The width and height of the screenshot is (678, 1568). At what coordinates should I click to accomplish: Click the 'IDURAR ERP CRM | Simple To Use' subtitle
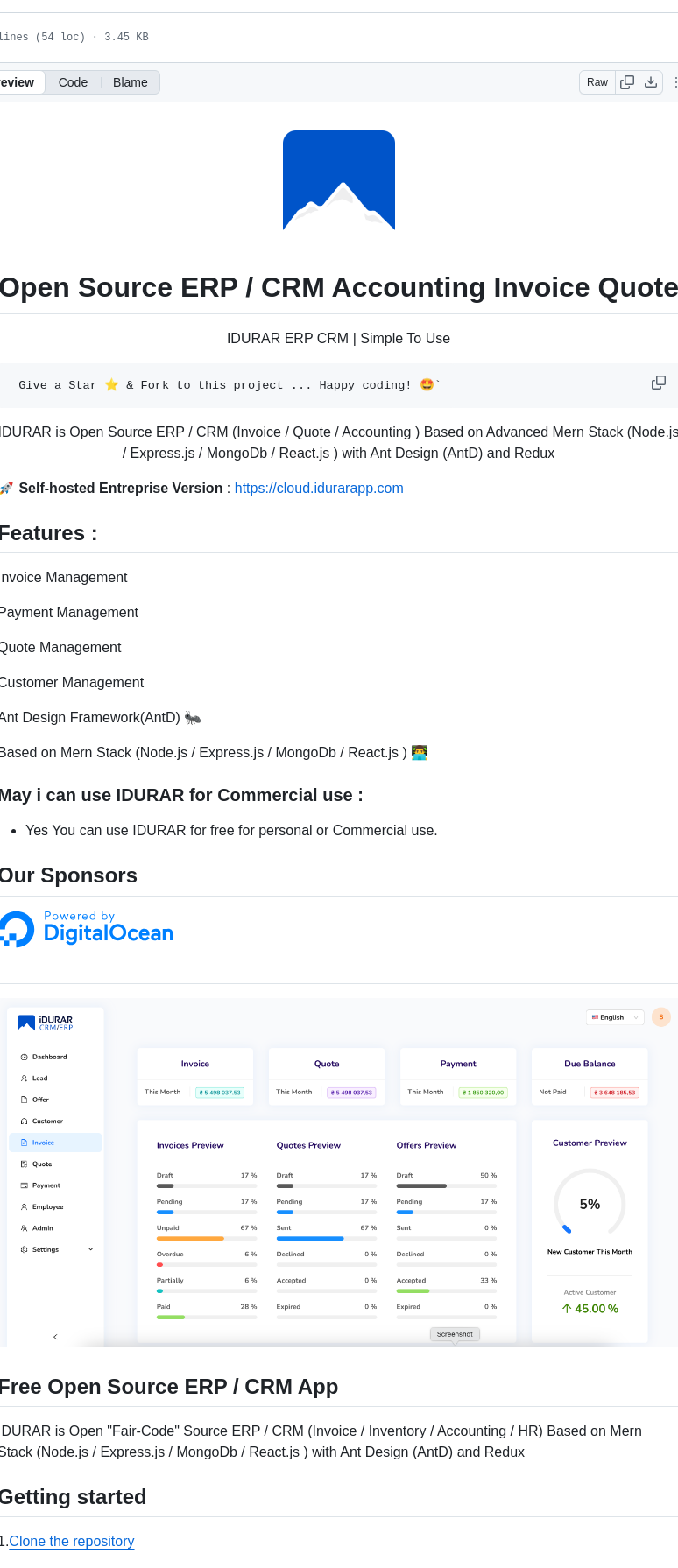click(338, 338)
